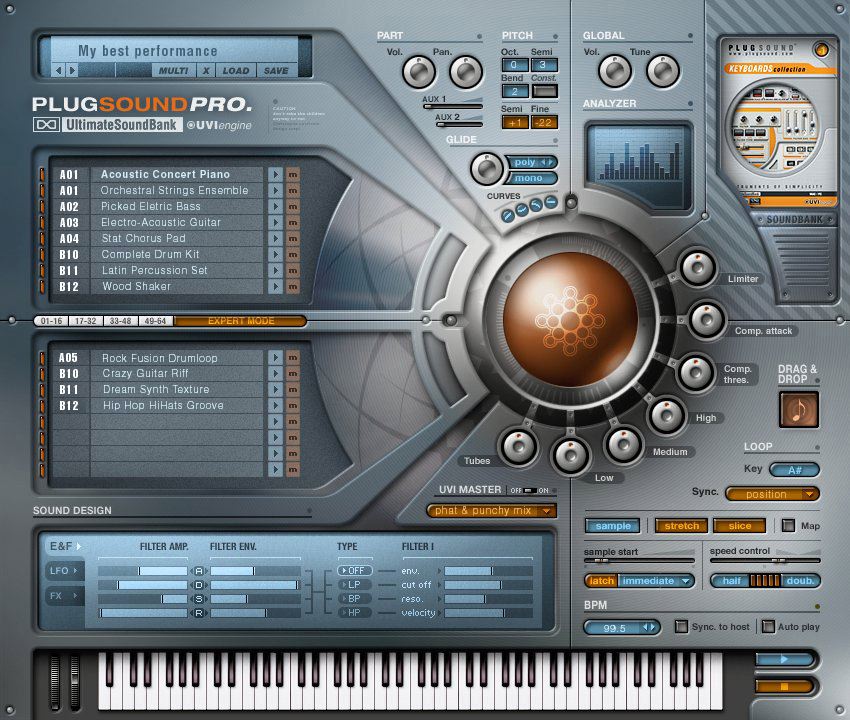Click the Part Pan. knob
850x720 pixels.
[x=466, y=72]
